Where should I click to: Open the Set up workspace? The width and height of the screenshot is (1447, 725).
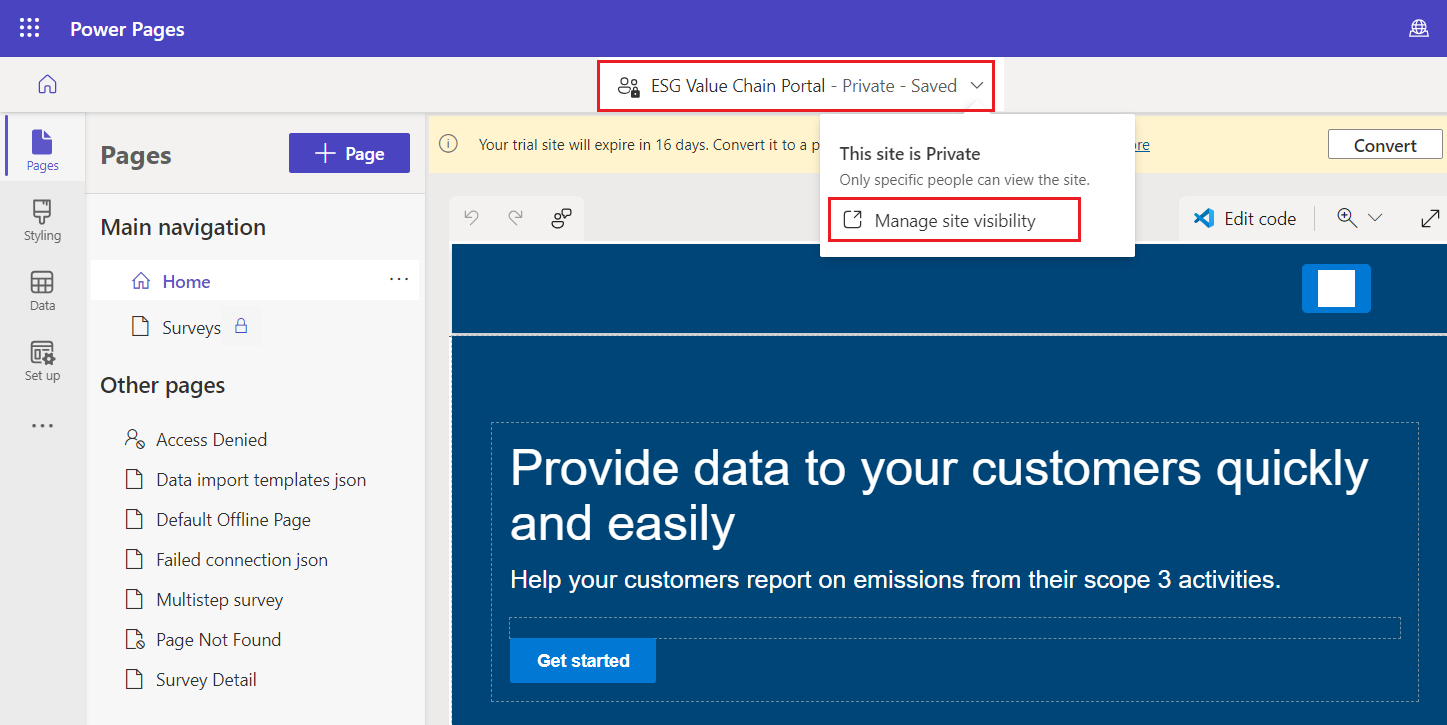(x=42, y=360)
